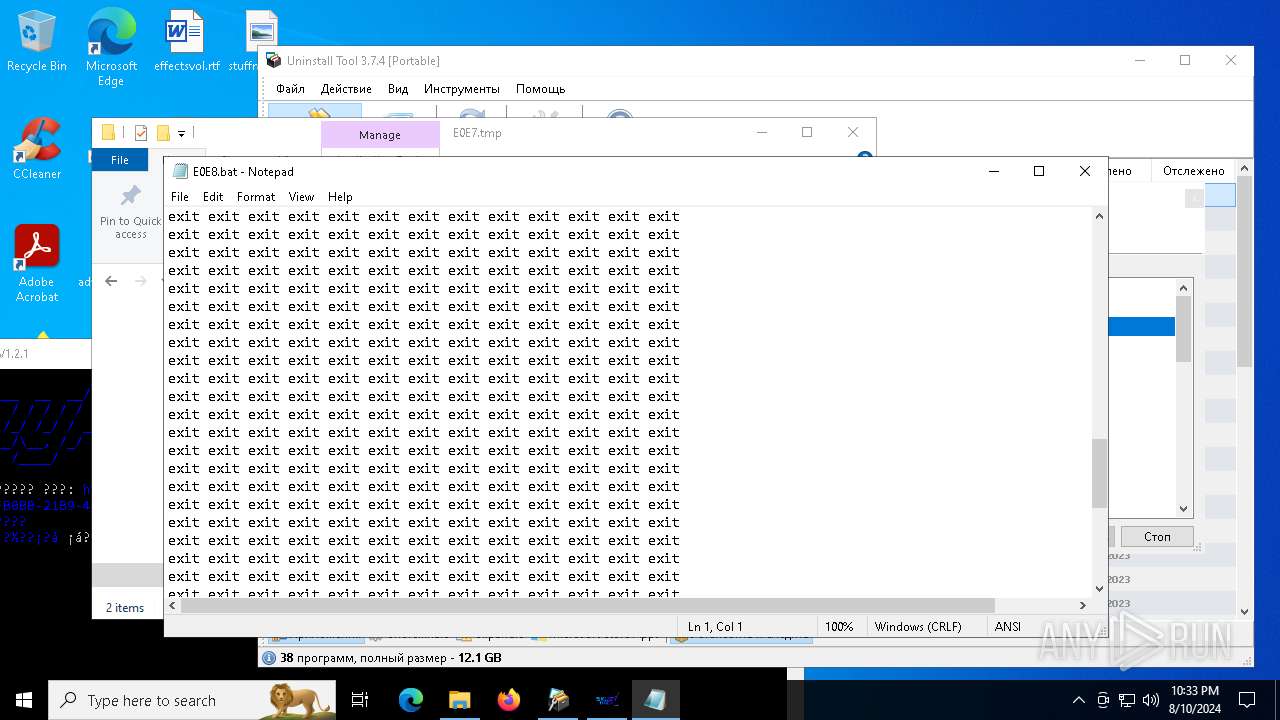The width and height of the screenshot is (1280, 720).
Task: Click the Properties checkmark icon in Explorer quick toolbar
Action: (x=140, y=132)
